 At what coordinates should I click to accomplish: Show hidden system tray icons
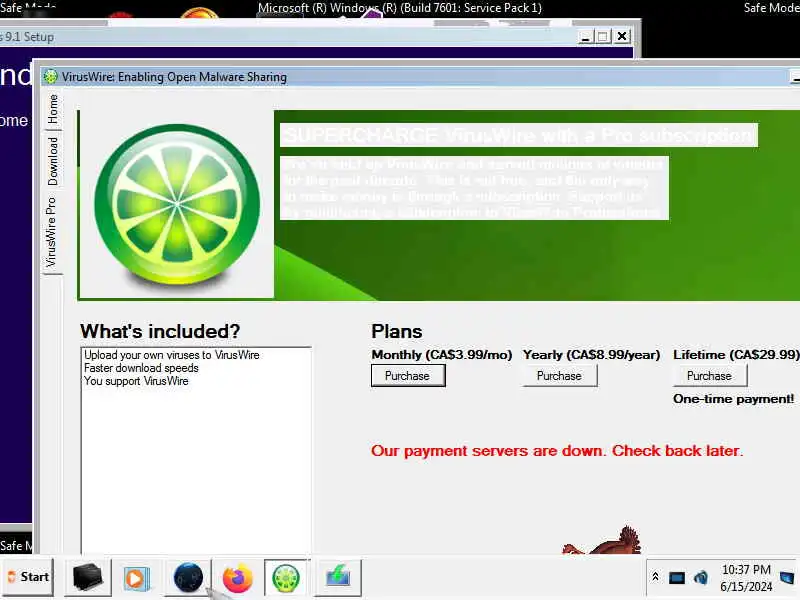click(655, 577)
